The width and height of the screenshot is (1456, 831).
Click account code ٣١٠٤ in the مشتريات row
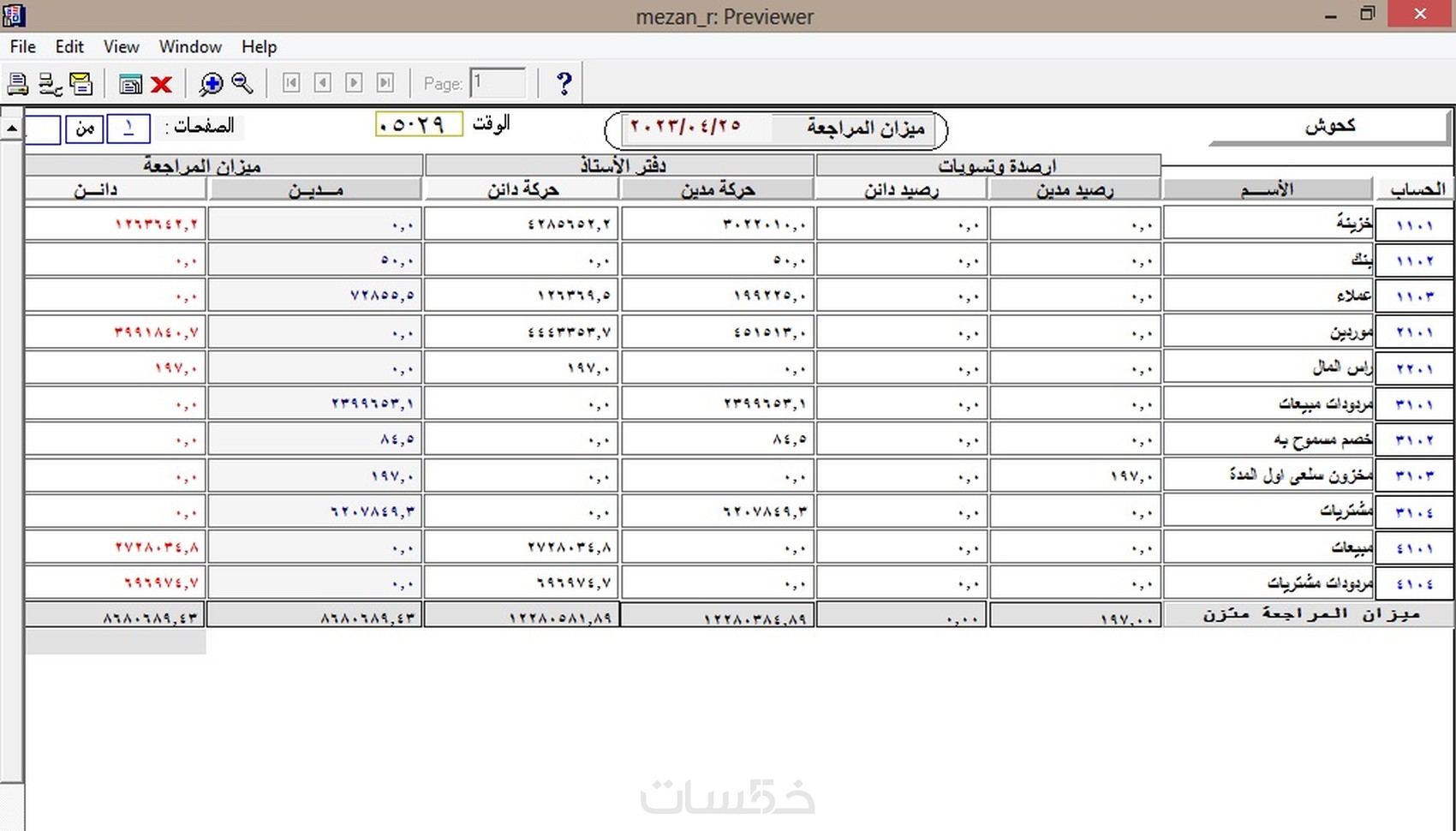[1414, 512]
